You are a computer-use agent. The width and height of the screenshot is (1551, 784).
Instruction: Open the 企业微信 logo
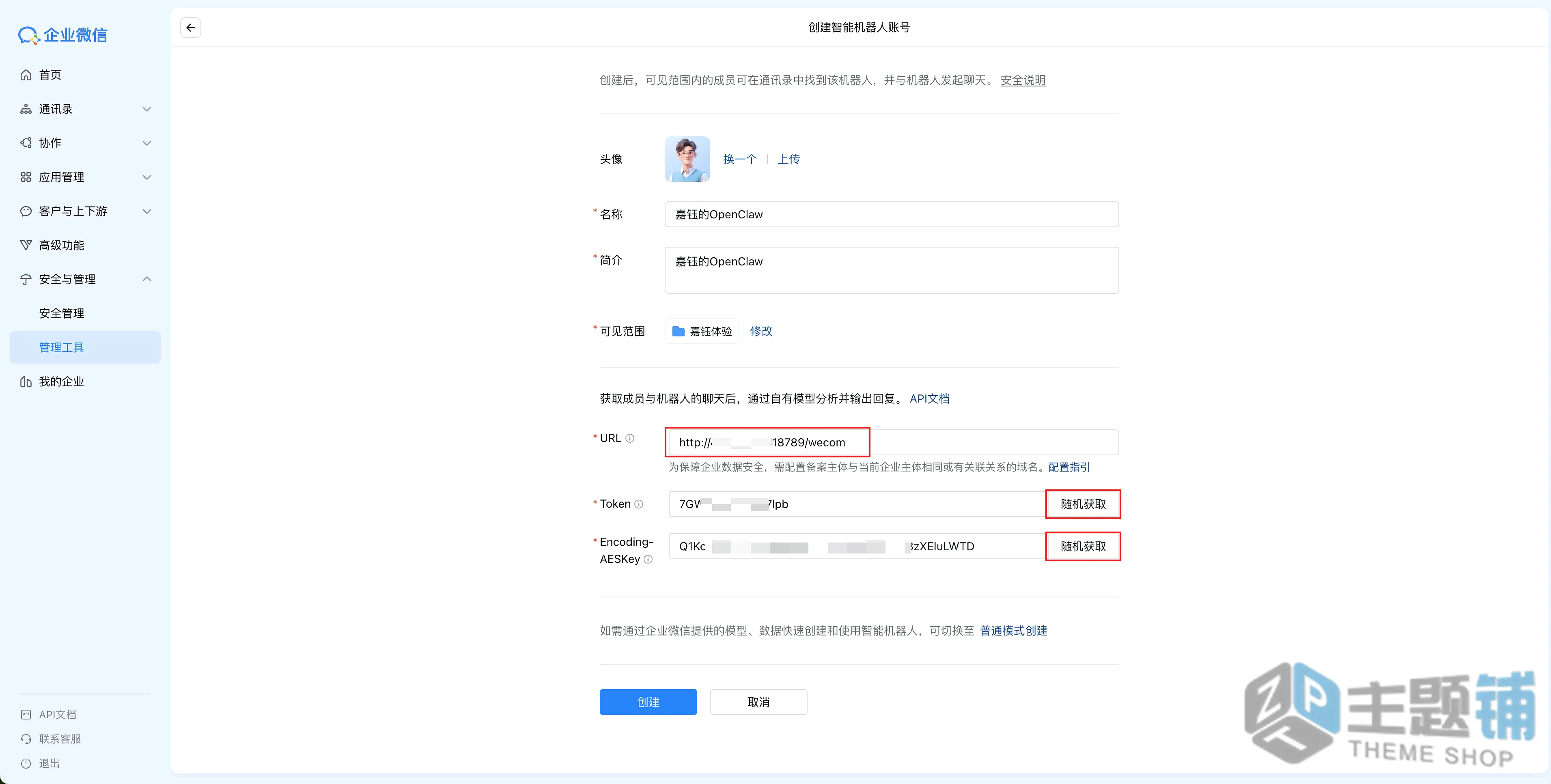tap(62, 35)
